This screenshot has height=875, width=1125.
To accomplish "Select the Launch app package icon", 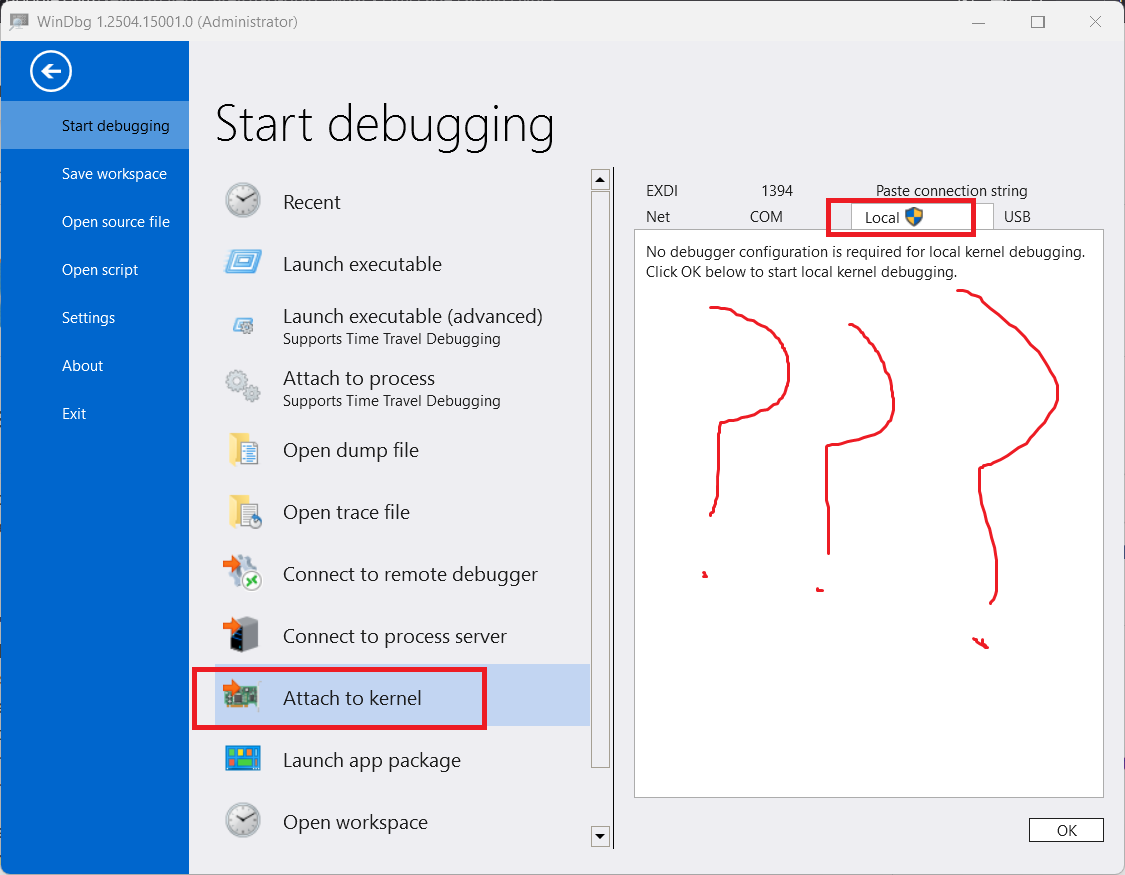I will pos(243,758).
